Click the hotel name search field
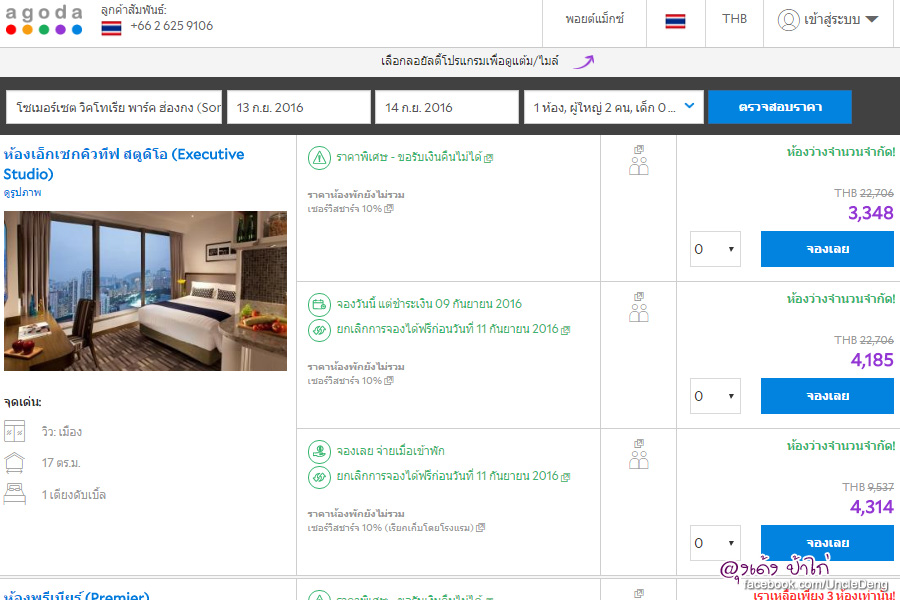This screenshot has width=900, height=600. pos(114,107)
